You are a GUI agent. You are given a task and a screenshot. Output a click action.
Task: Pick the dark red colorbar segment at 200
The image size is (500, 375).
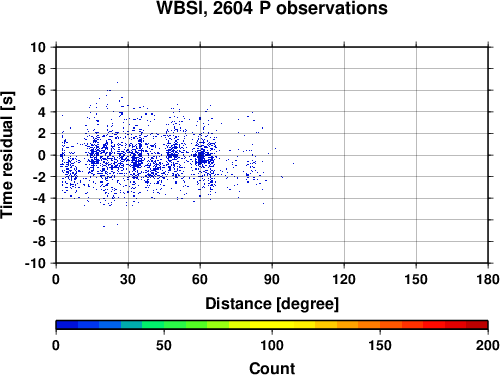[x=477, y=325]
